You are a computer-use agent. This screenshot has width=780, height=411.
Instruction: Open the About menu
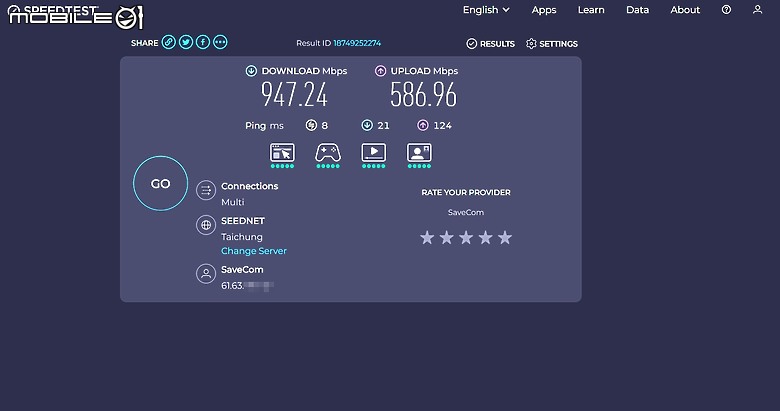click(685, 10)
